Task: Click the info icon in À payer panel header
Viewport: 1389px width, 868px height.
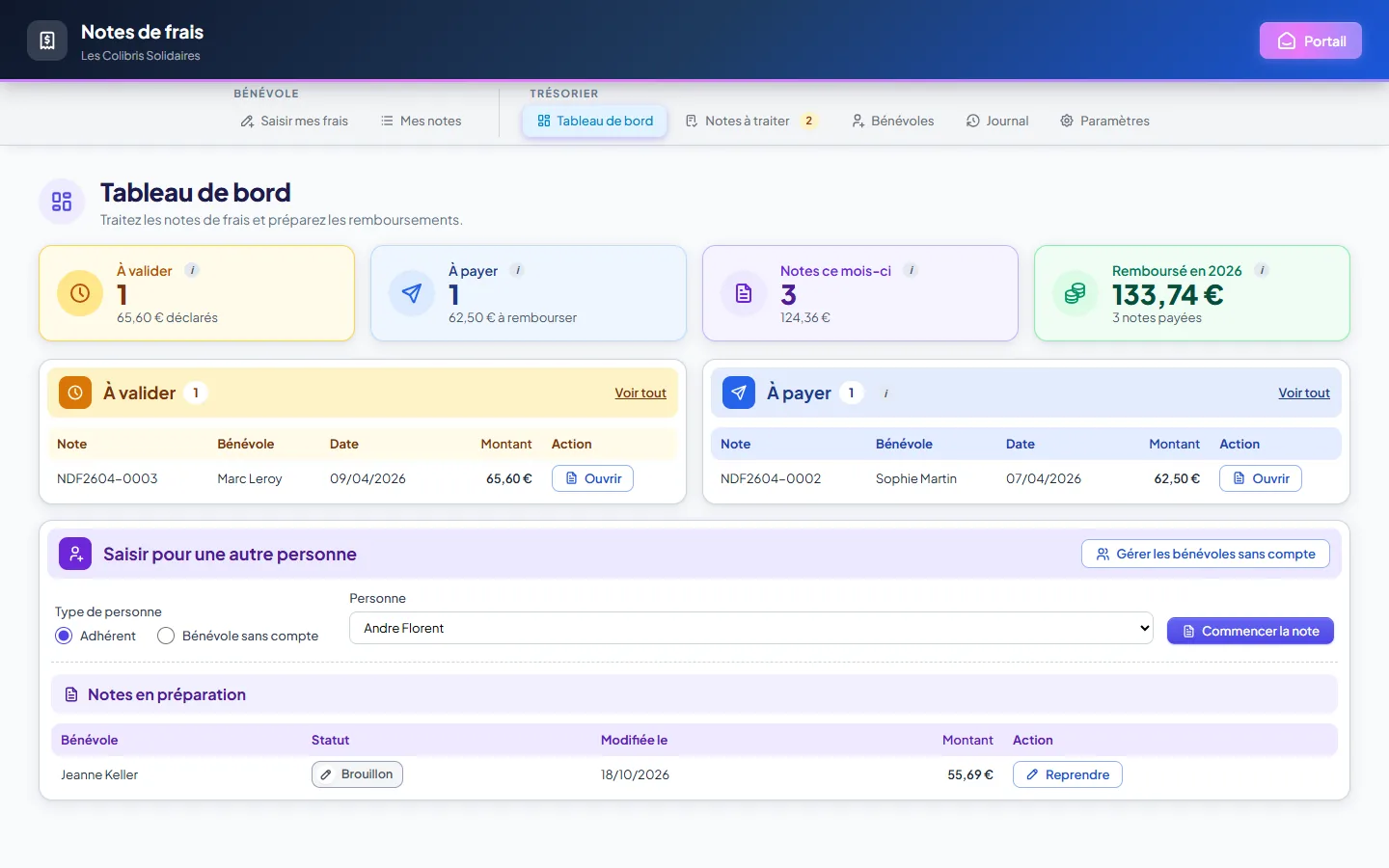Action: click(885, 393)
